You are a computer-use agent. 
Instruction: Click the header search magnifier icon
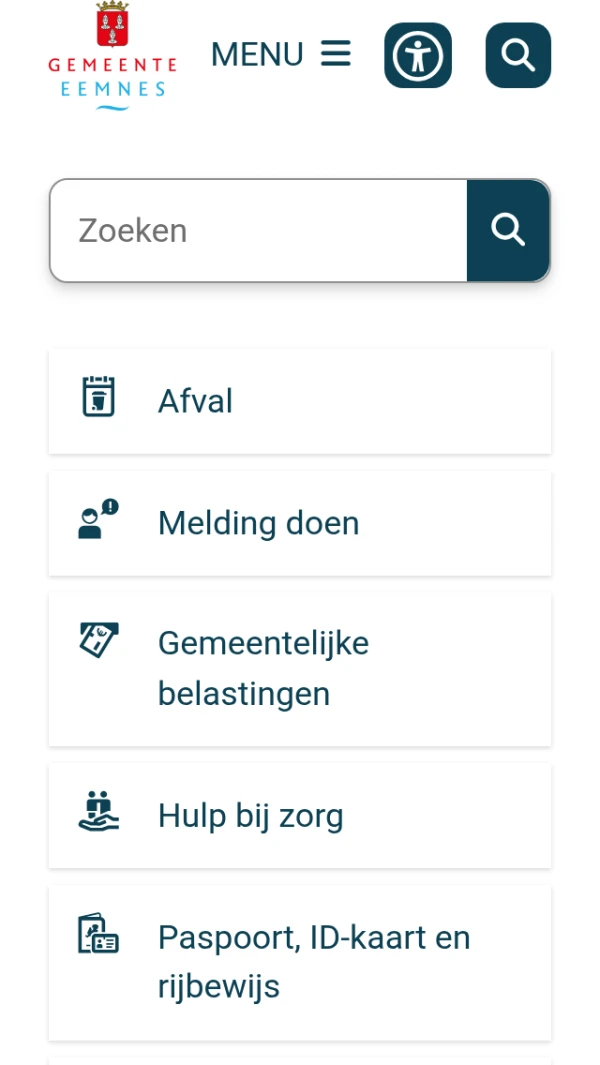click(518, 55)
